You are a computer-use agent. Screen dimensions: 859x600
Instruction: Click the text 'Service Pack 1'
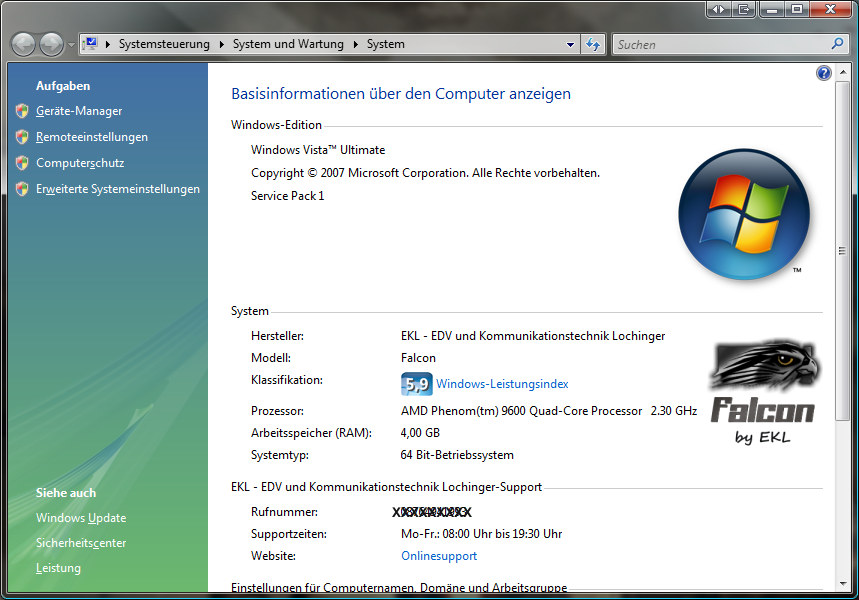pos(288,196)
